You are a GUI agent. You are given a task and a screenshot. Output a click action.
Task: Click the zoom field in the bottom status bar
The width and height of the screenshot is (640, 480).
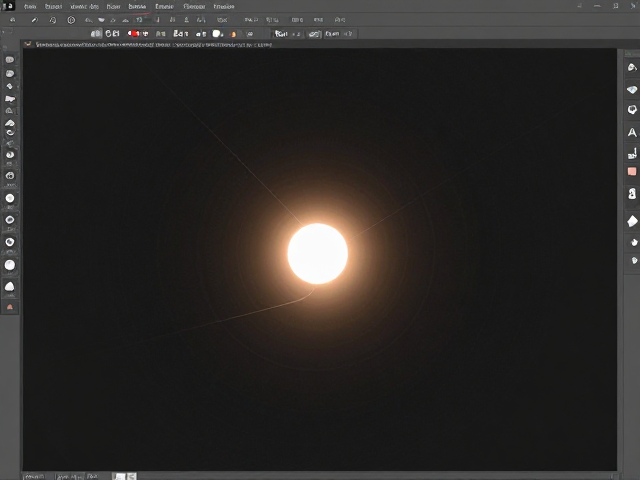(35, 476)
